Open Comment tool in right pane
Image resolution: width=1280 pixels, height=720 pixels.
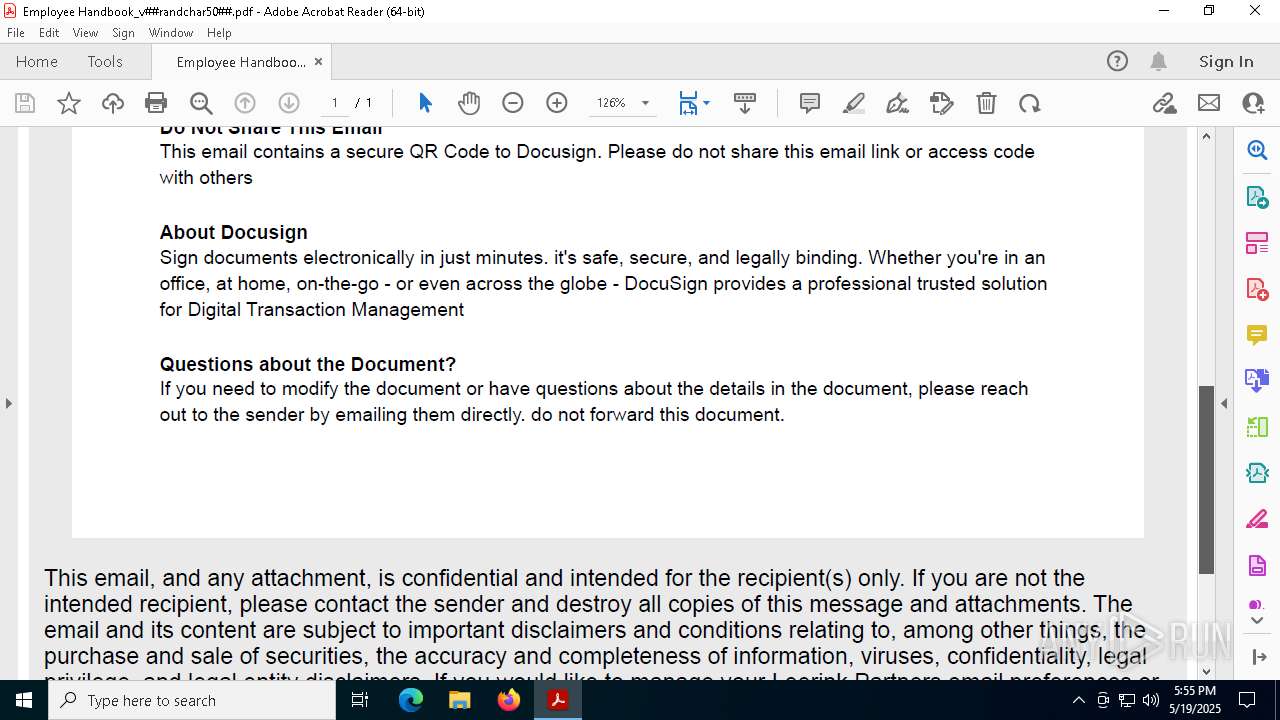pyautogui.click(x=1257, y=335)
